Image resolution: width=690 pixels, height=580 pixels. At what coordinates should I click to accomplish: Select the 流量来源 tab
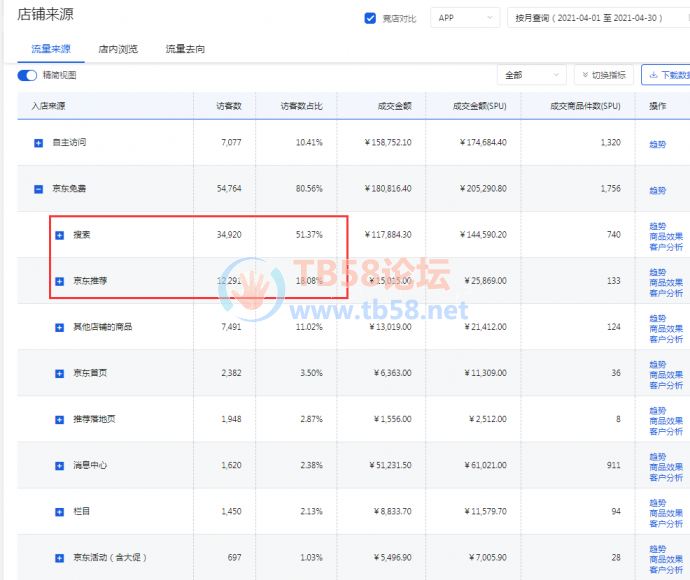pos(51,49)
